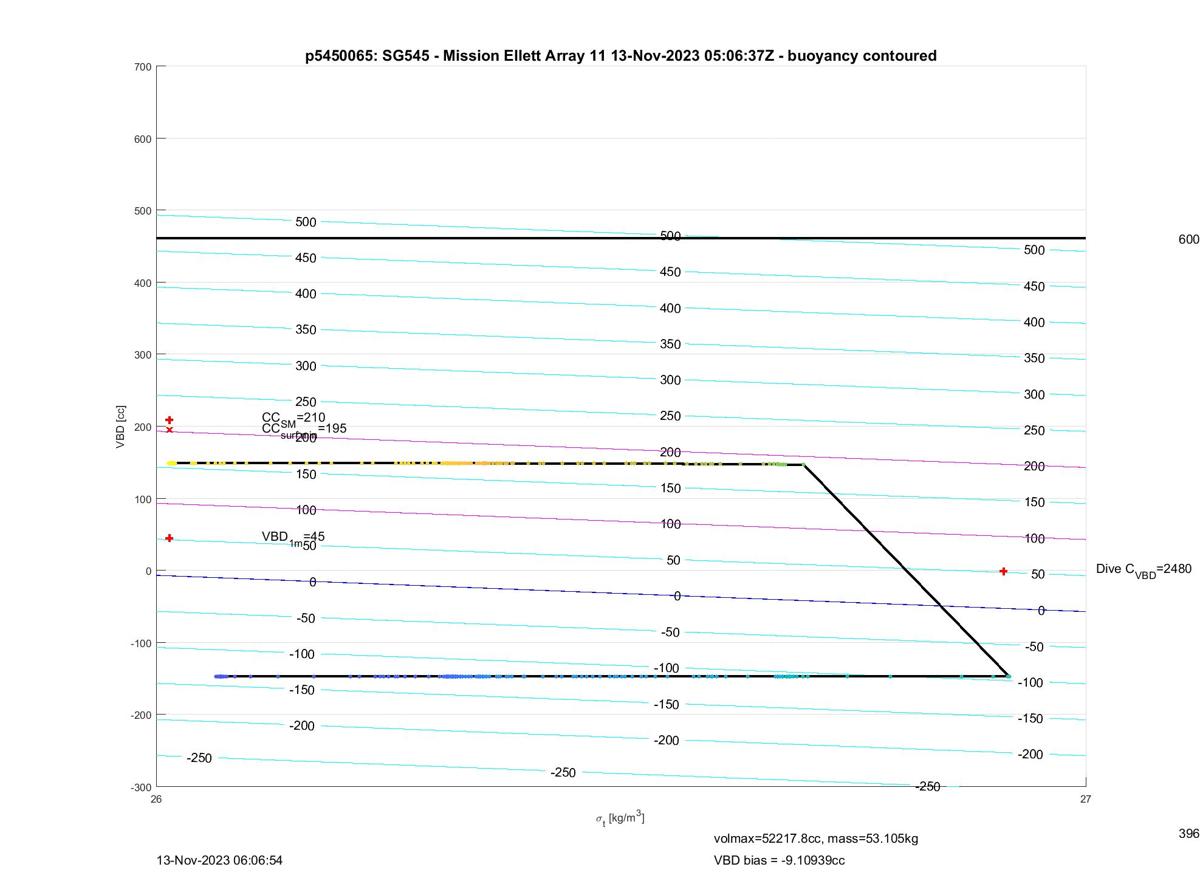
Task: Click the red plus marker beside Dive C VBD
Action: coord(1003,572)
